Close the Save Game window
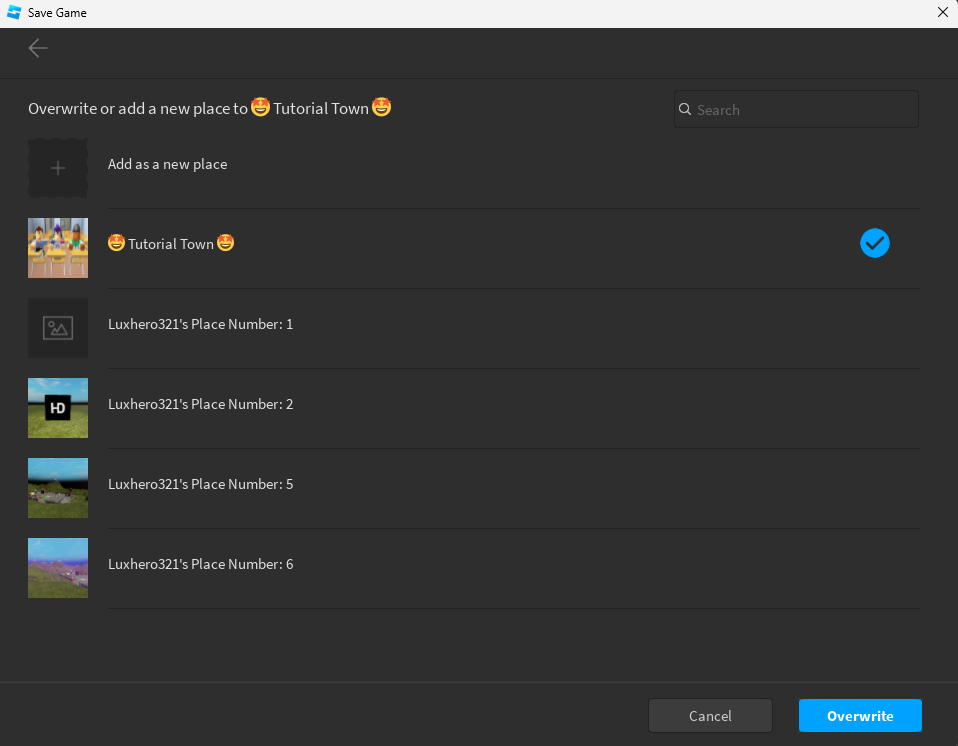Image resolution: width=958 pixels, height=746 pixels. click(x=942, y=13)
